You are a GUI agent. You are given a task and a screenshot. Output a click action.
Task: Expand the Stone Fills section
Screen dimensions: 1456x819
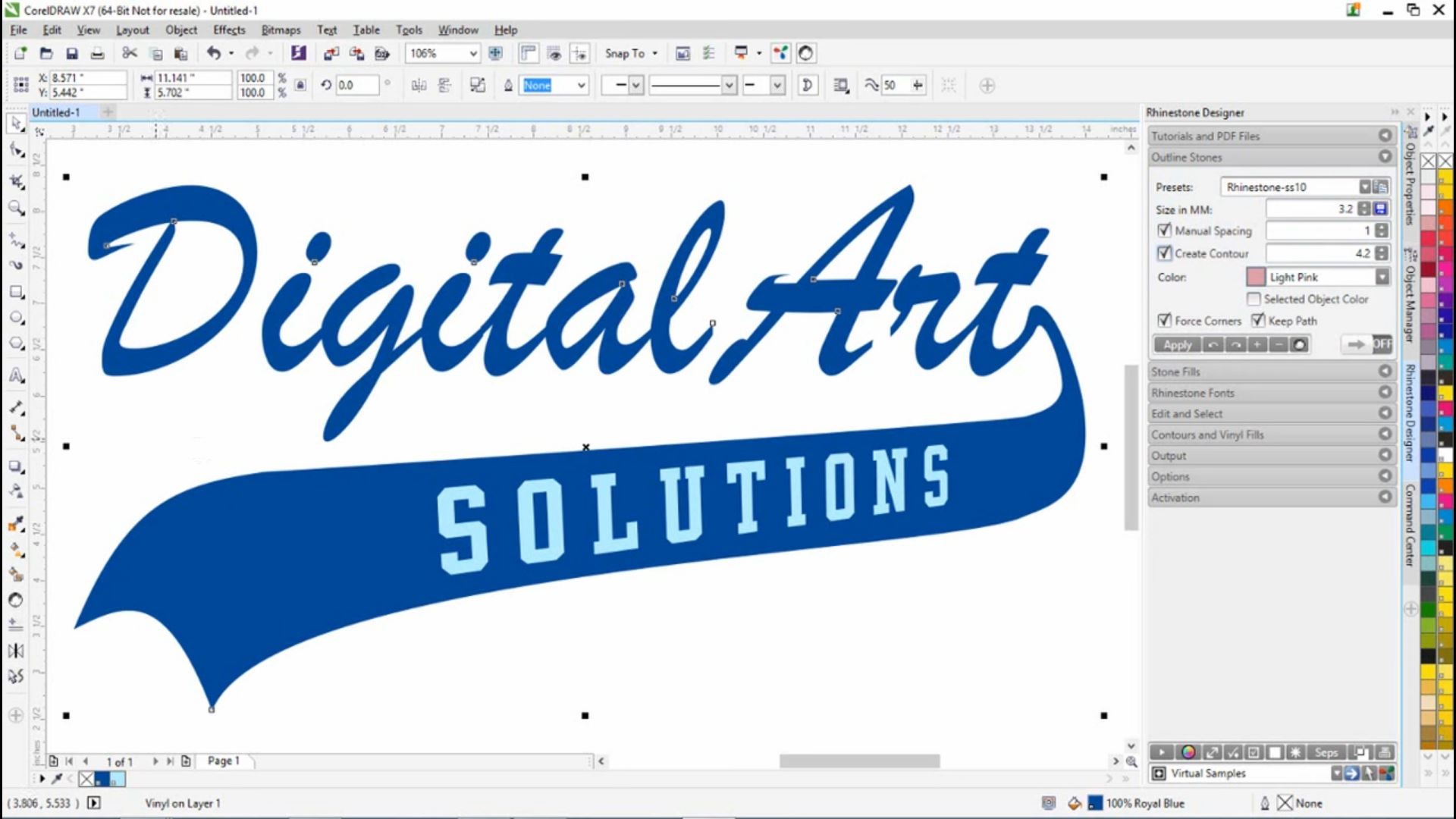pyautogui.click(x=1272, y=372)
